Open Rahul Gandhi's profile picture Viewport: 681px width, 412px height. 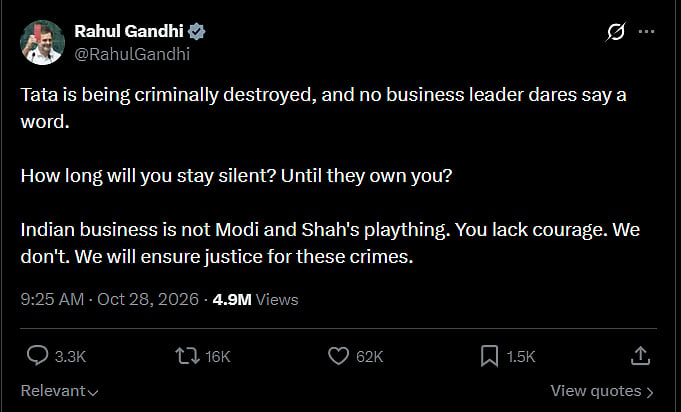[43, 43]
